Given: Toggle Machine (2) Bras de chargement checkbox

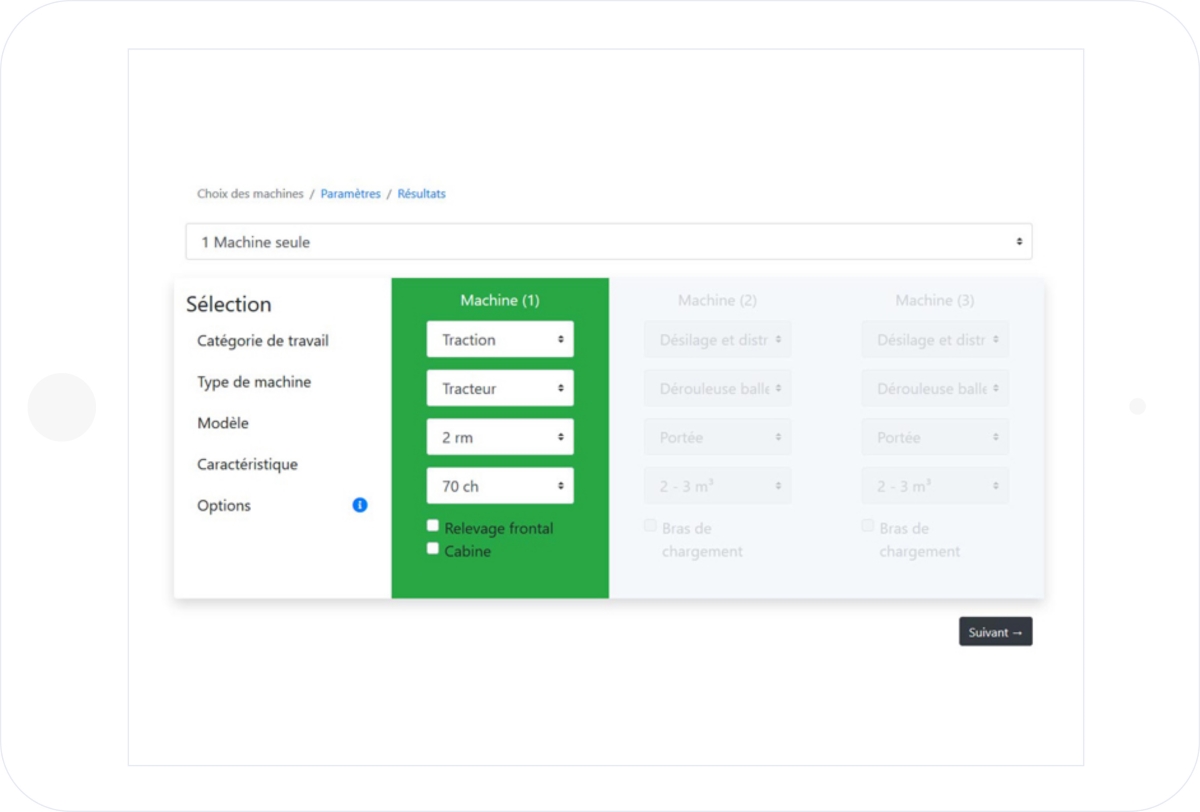Looking at the screenshot, I should tap(651, 526).
